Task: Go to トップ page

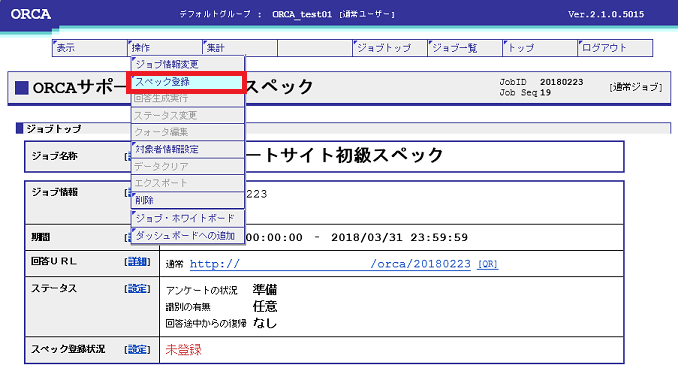Action: [x=540, y=48]
